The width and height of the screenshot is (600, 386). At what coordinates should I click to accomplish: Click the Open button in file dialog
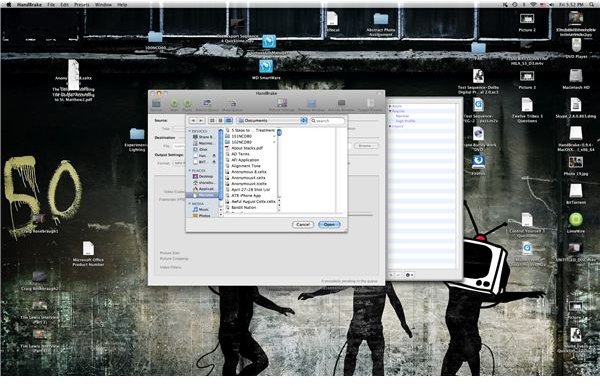pos(329,225)
